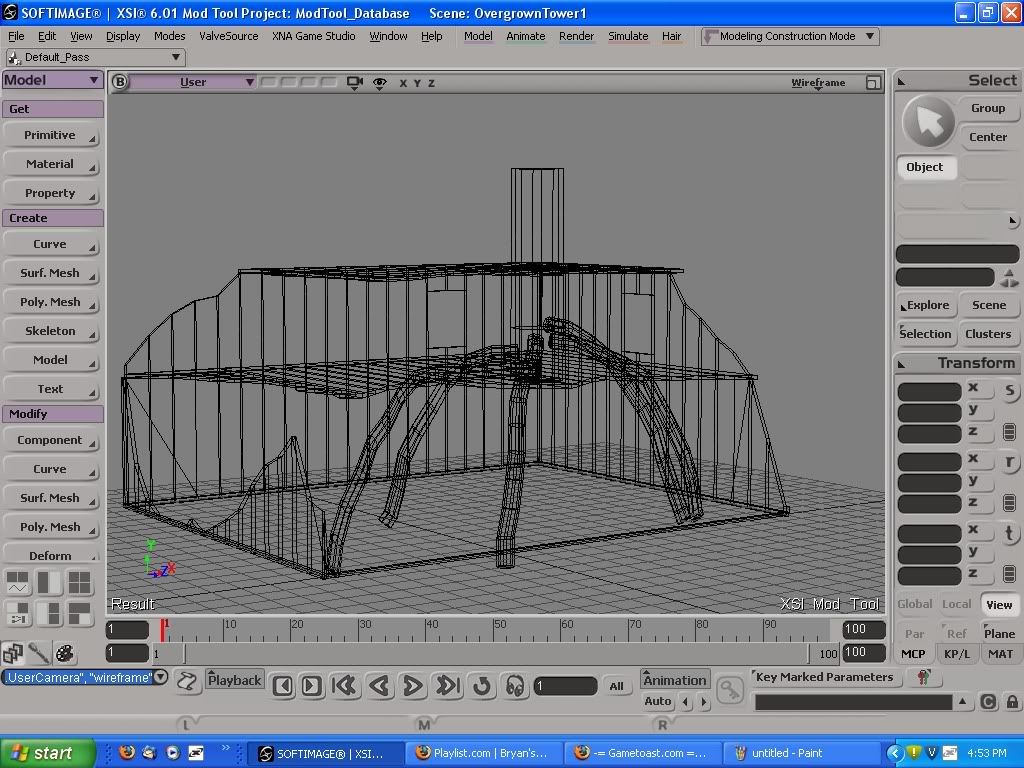Select the four-view layout icon

tap(80, 582)
